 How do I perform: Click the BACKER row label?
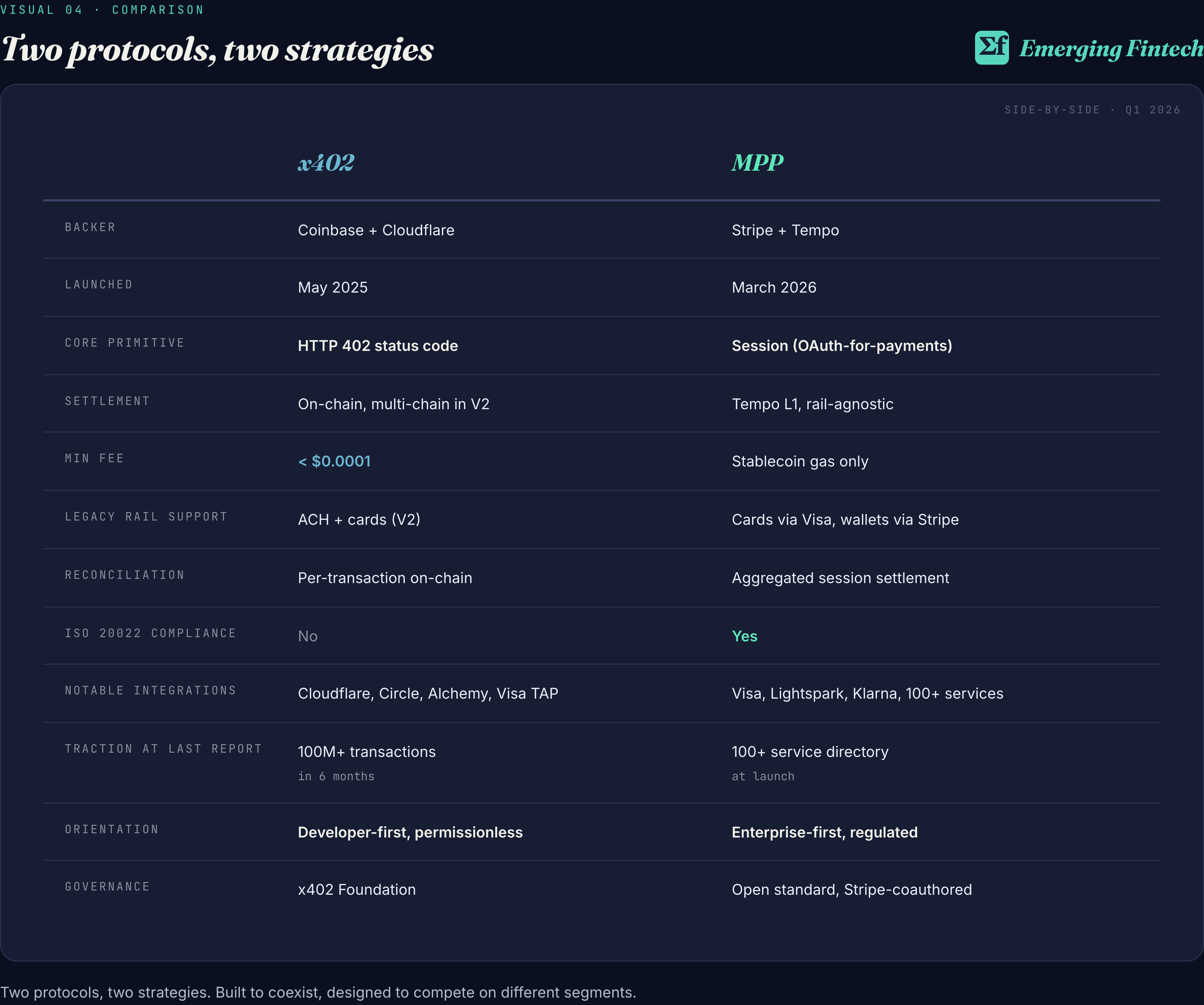point(90,228)
